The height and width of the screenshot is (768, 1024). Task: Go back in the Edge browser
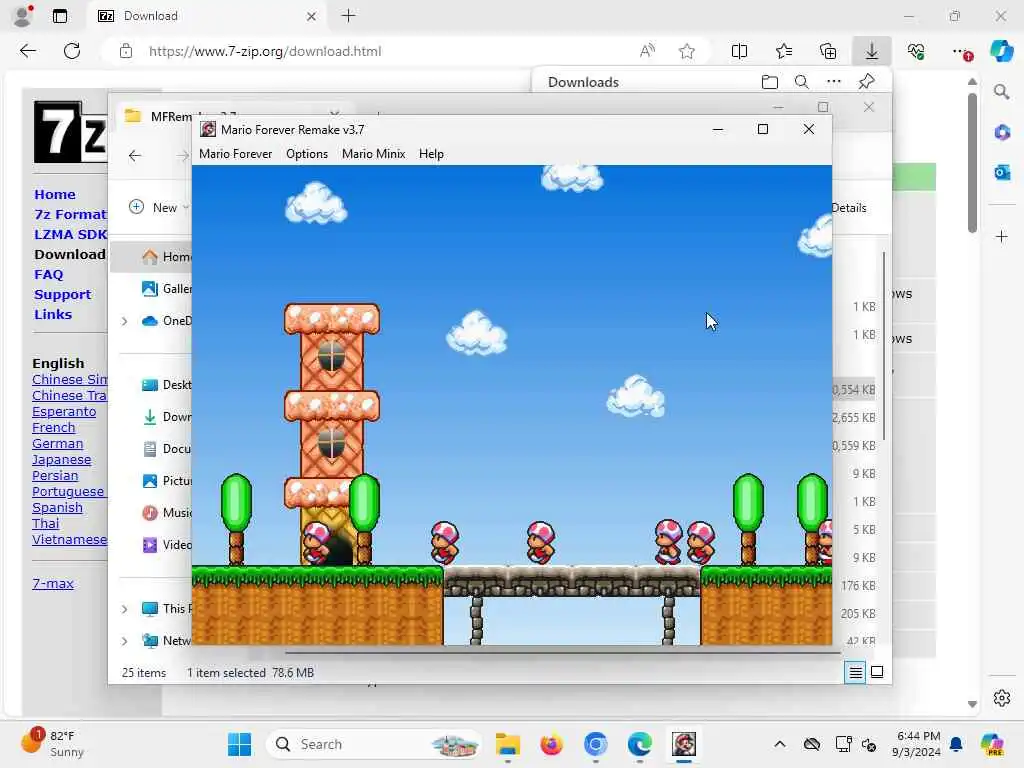pyautogui.click(x=27, y=51)
